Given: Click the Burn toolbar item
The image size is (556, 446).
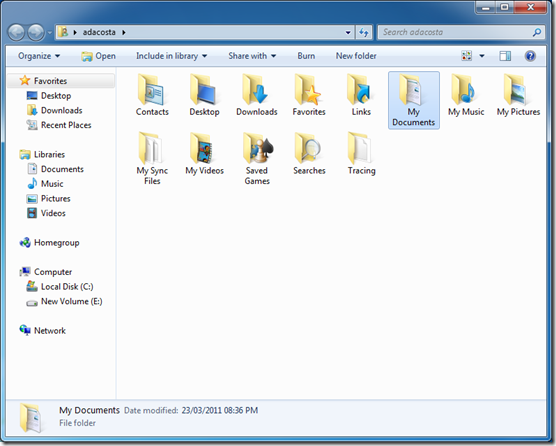Looking at the screenshot, I should 306,56.
